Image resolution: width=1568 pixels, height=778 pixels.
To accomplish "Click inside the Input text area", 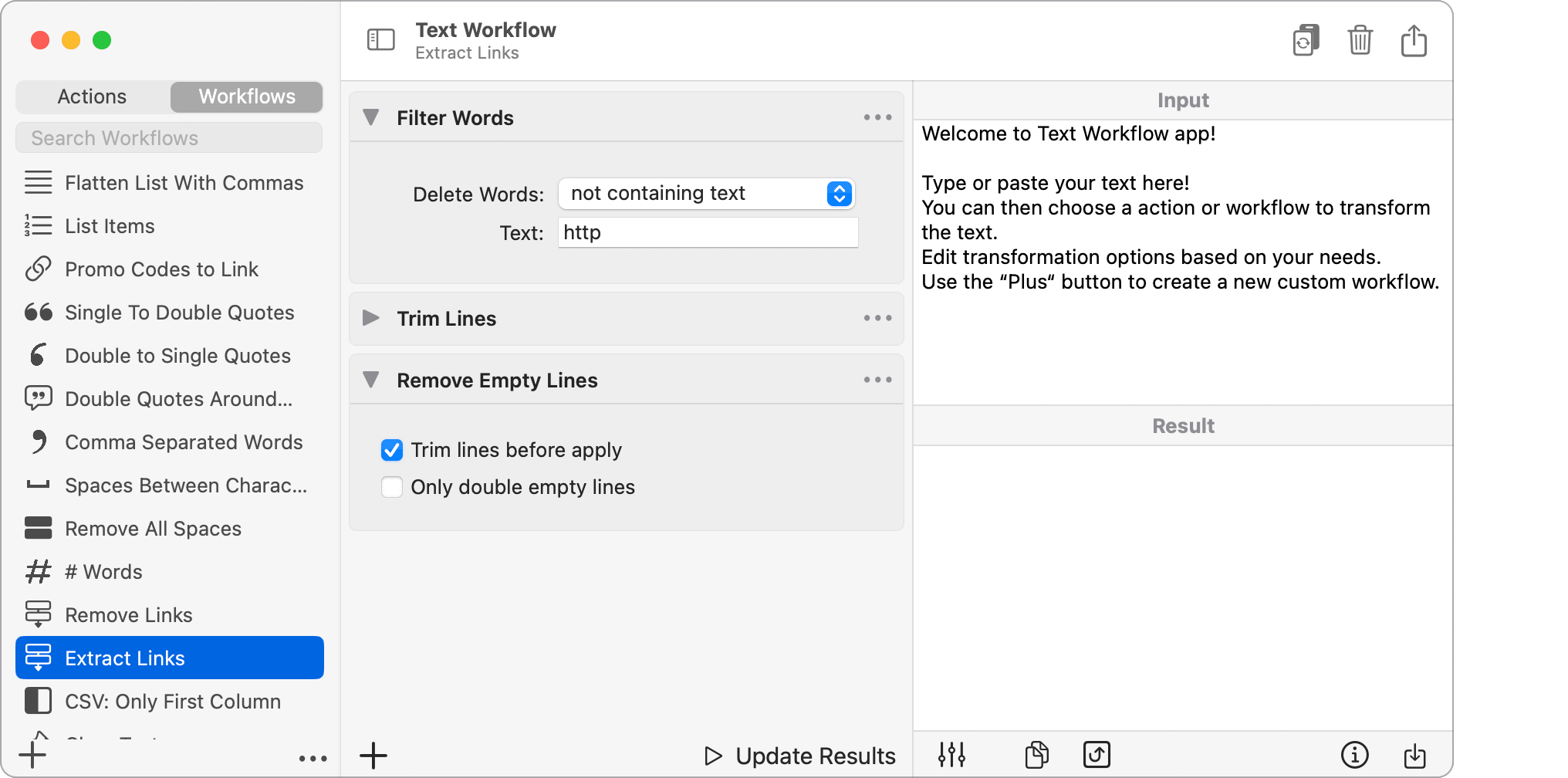I will click(1182, 262).
